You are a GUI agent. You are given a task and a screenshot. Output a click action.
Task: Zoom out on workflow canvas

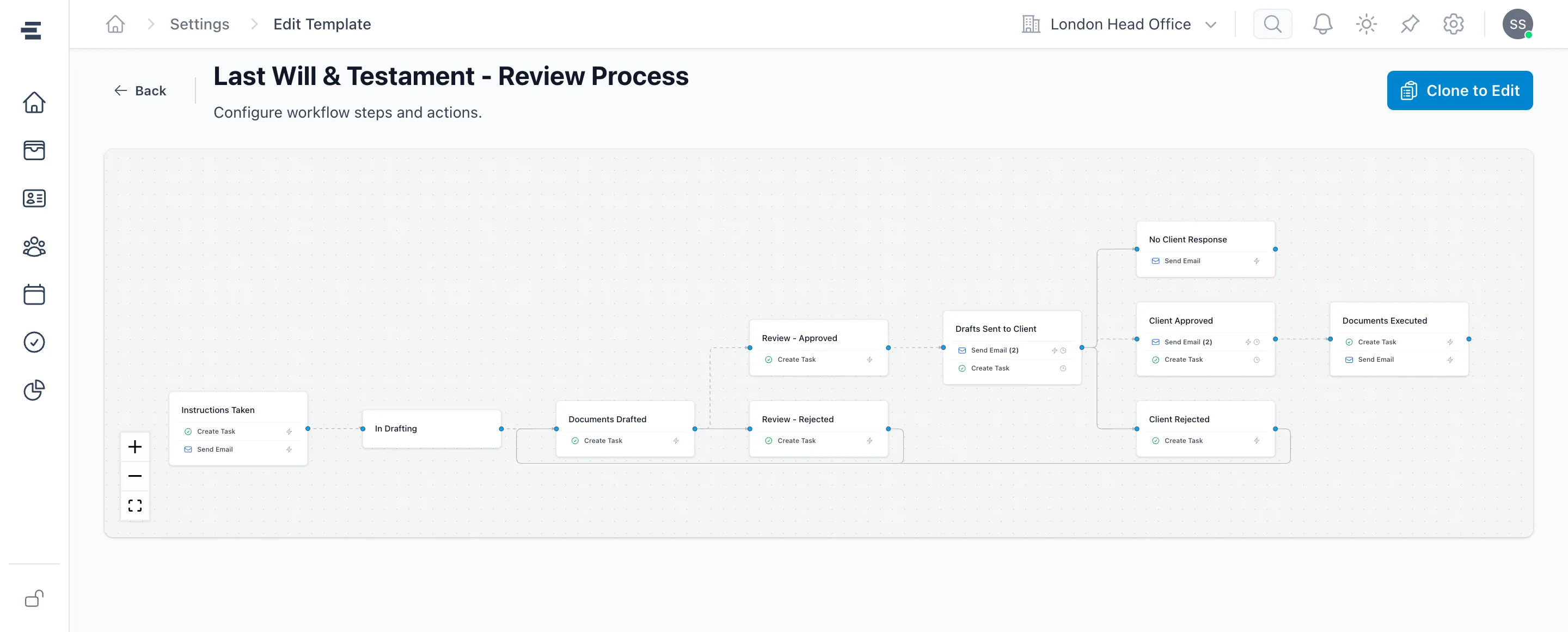pyautogui.click(x=135, y=476)
